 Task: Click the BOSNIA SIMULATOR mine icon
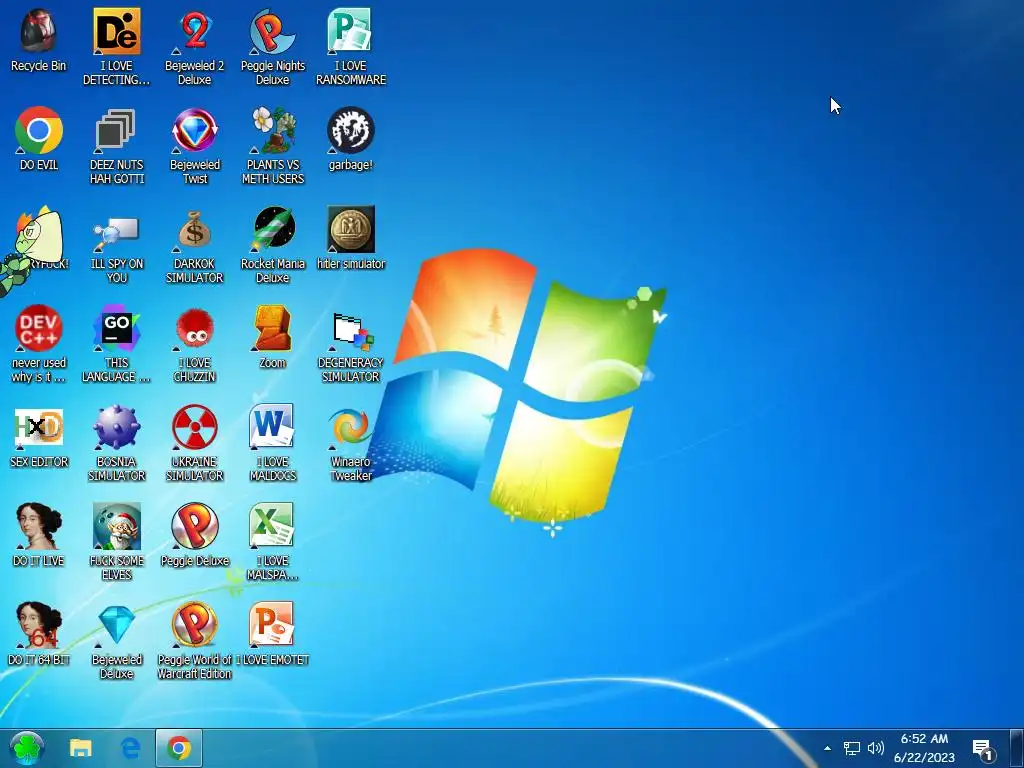(116, 427)
